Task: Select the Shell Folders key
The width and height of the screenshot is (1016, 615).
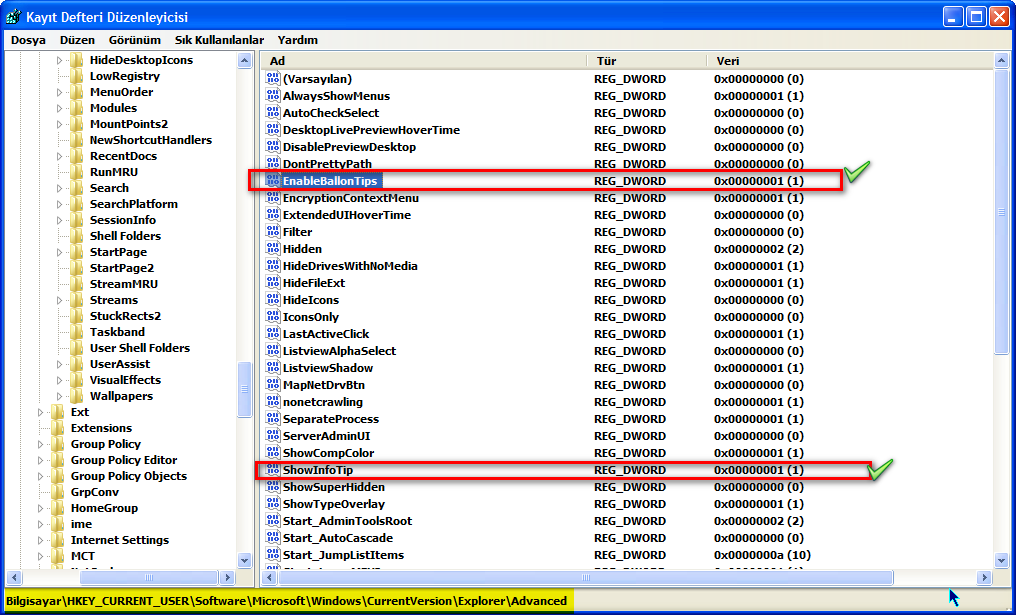Action: 125,236
